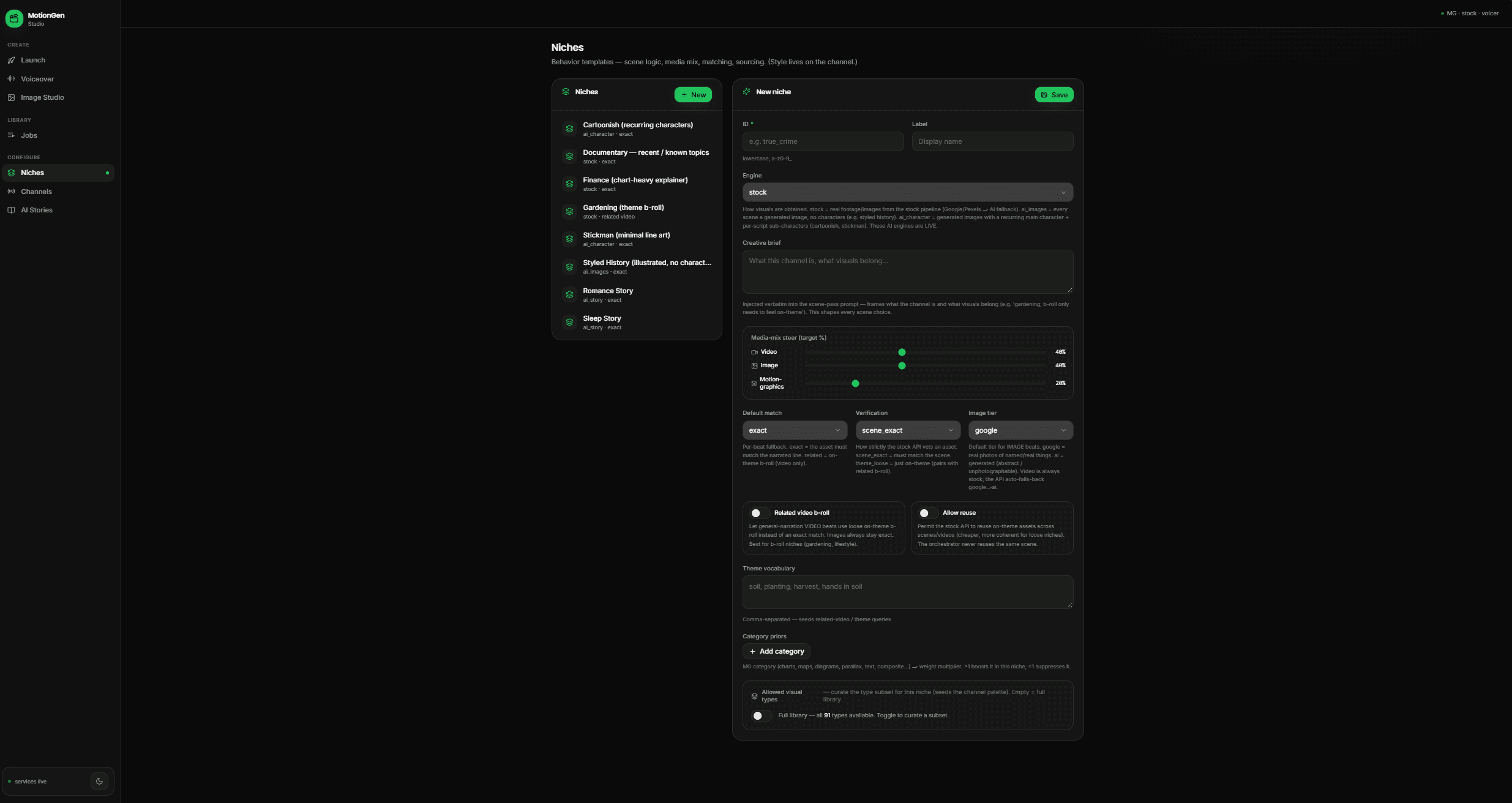Click the ID input field
Screen dimensions: 1512x803
(823, 141)
